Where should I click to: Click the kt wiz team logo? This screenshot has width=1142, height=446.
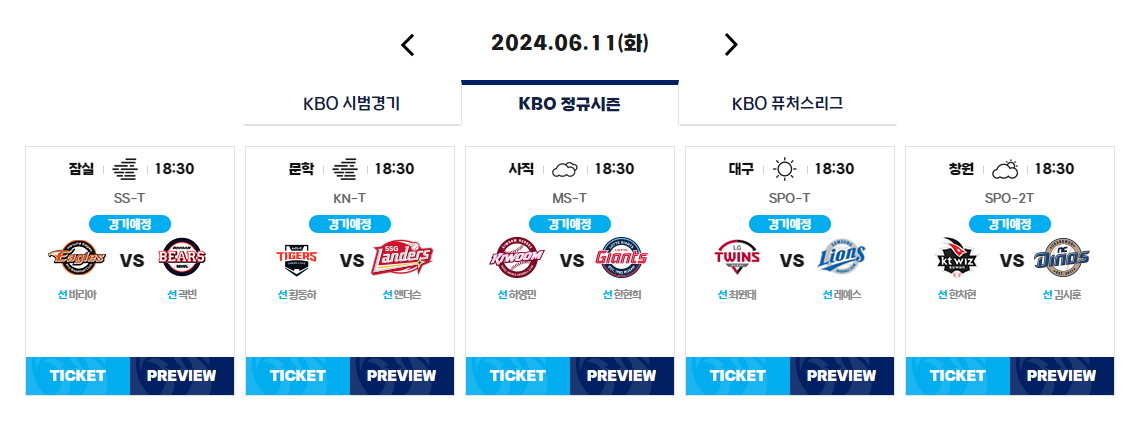[x=957, y=257]
